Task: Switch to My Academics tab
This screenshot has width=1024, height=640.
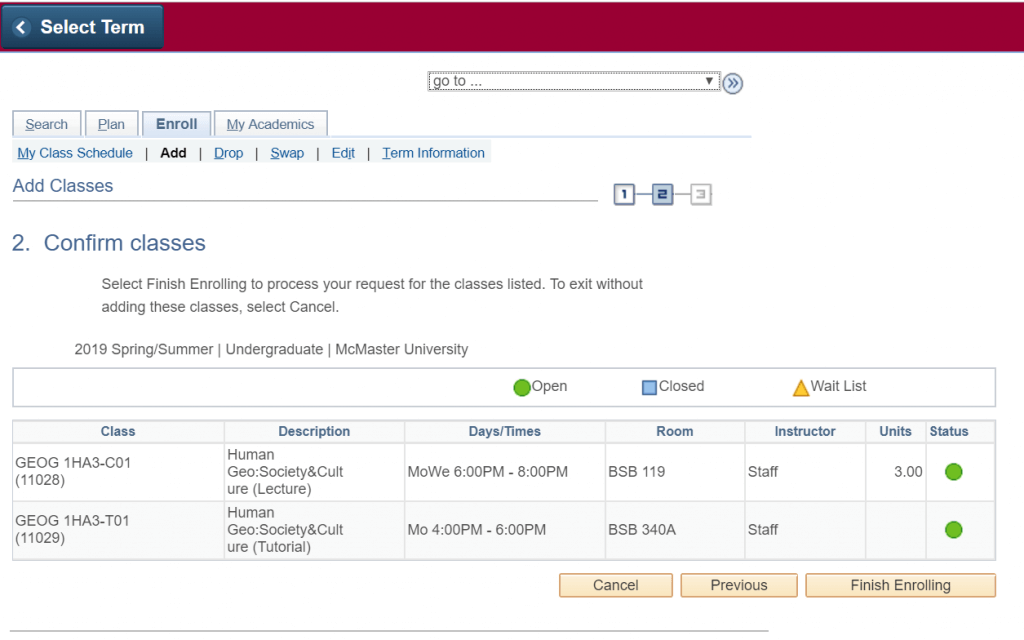Action: tap(270, 124)
